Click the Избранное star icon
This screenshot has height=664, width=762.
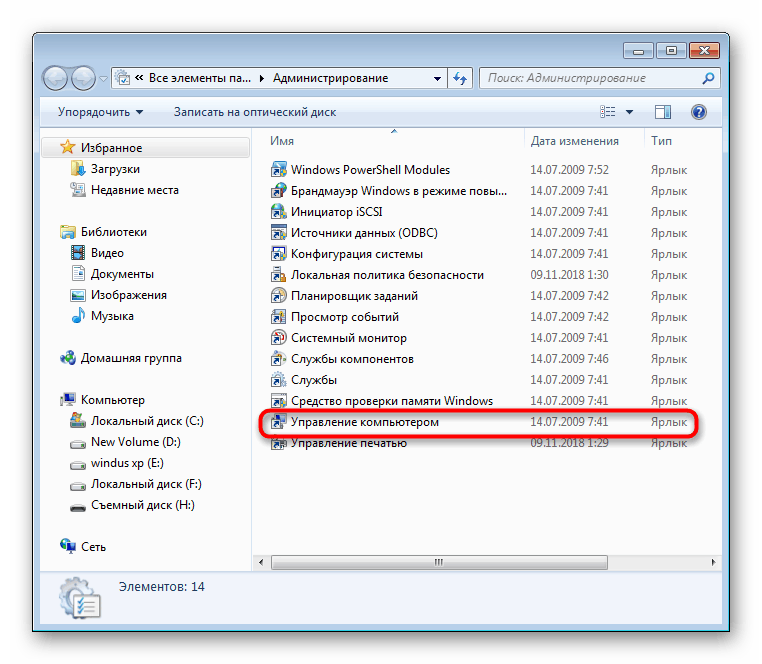[x=68, y=147]
